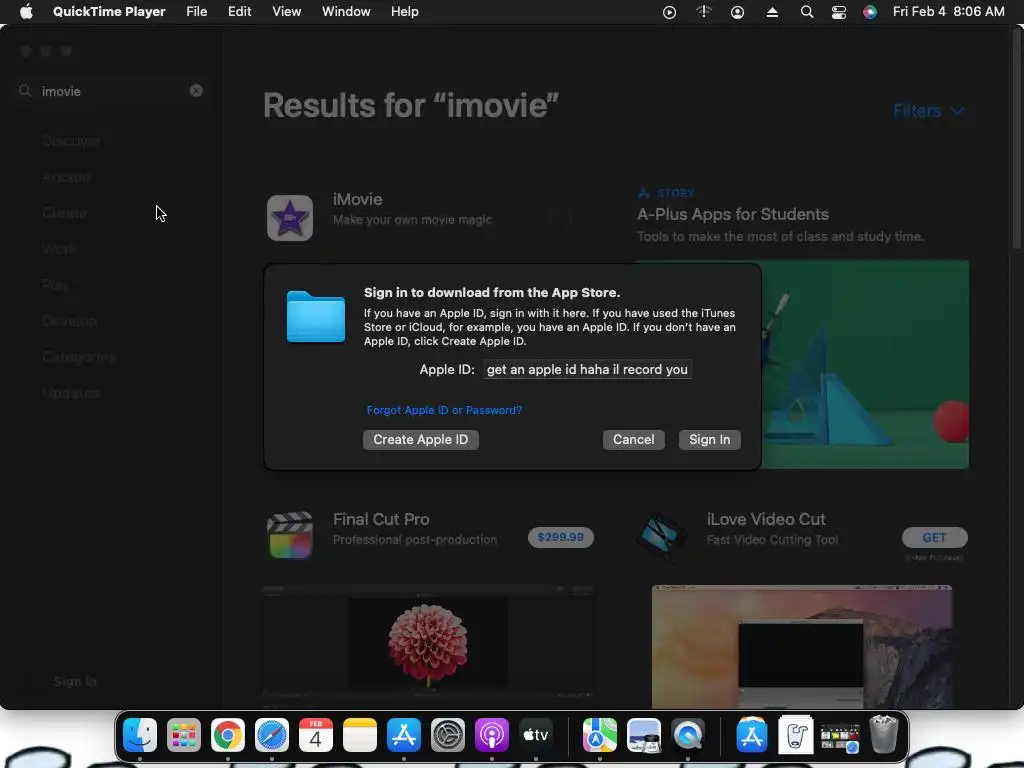1024x768 pixels.
Task: Open the Edit menu
Action: [x=240, y=12]
